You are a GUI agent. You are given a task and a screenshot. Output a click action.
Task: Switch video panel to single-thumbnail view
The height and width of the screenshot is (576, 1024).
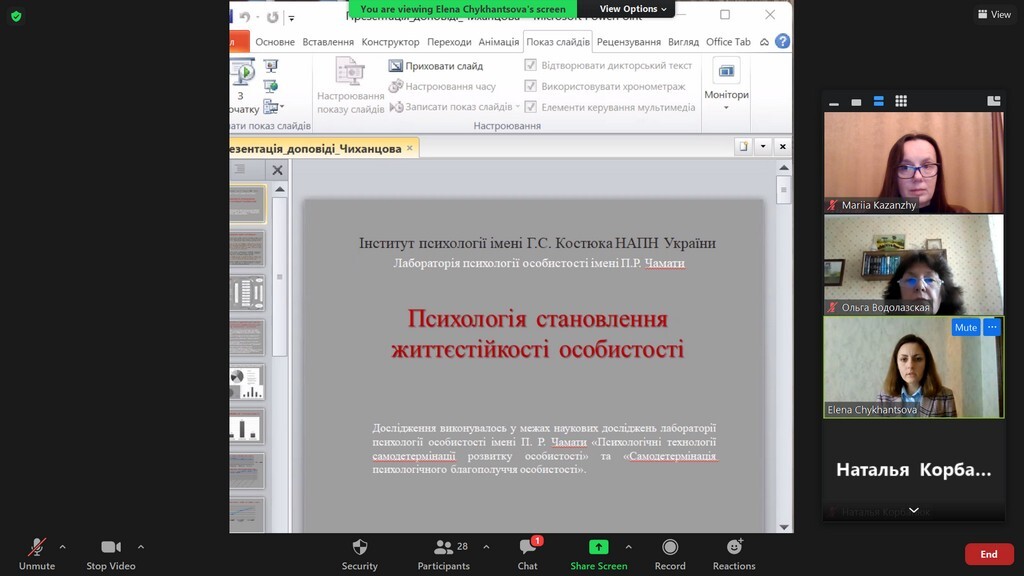click(x=856, y=101)
